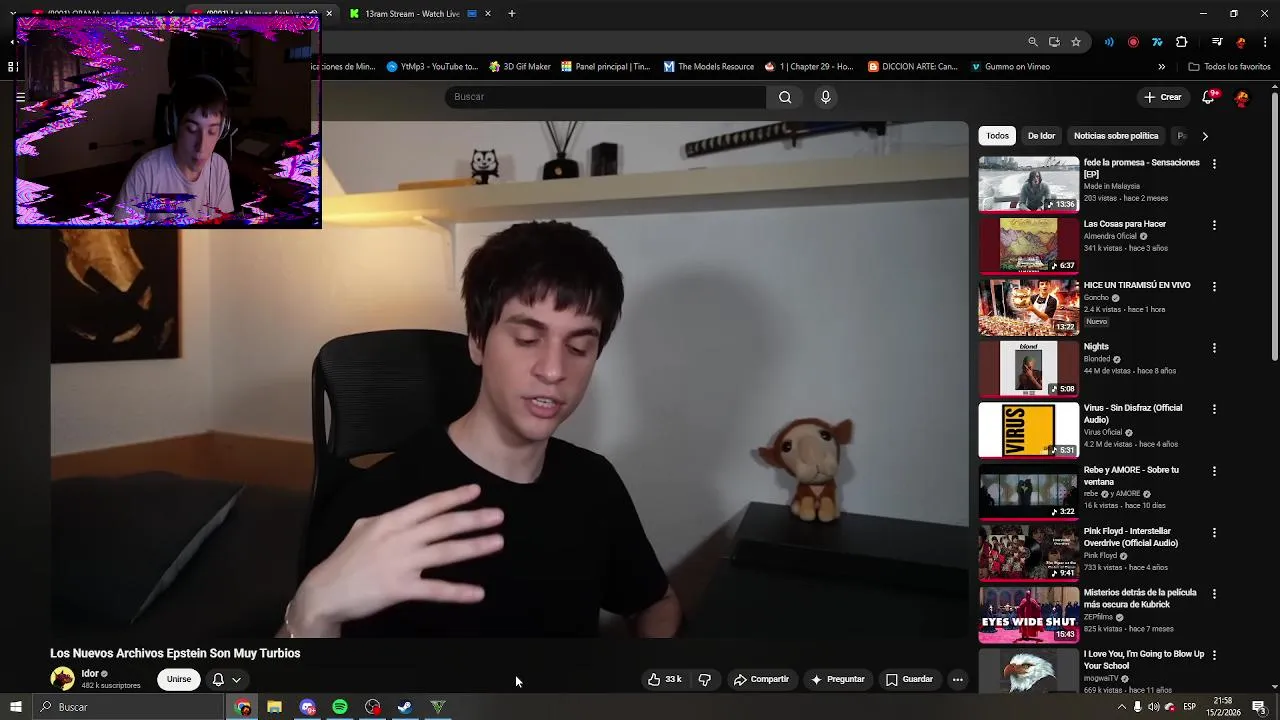Show hidden bookmarks with the double chevron
Screen dimensions: 1280x720
point(1161,67)
